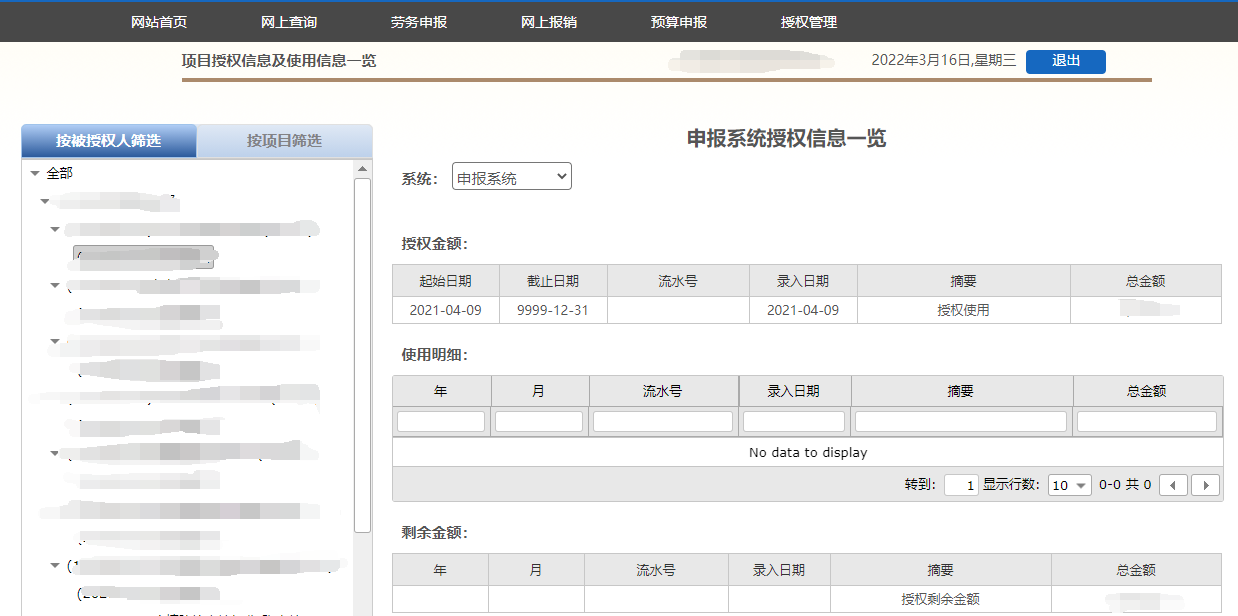
Task: Go to previous page in 使用明细 pager
Action: pyautogui.click(x=1174, y=485)
